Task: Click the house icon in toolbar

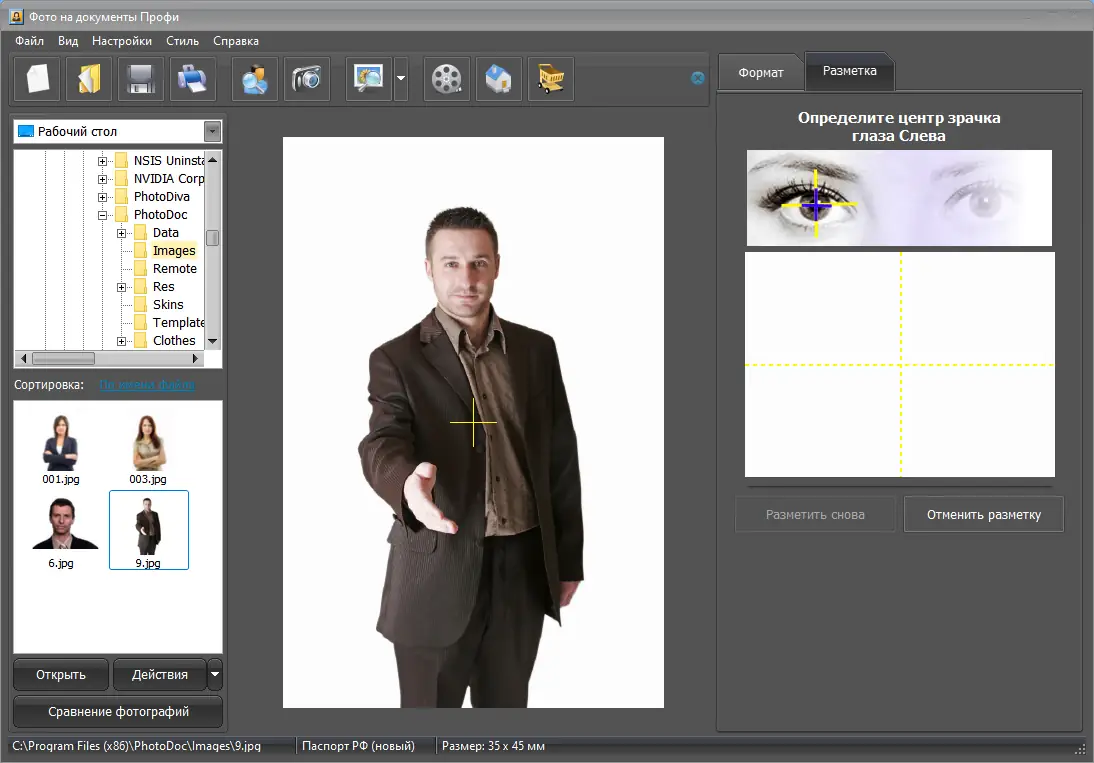Action: pos(499,79)
